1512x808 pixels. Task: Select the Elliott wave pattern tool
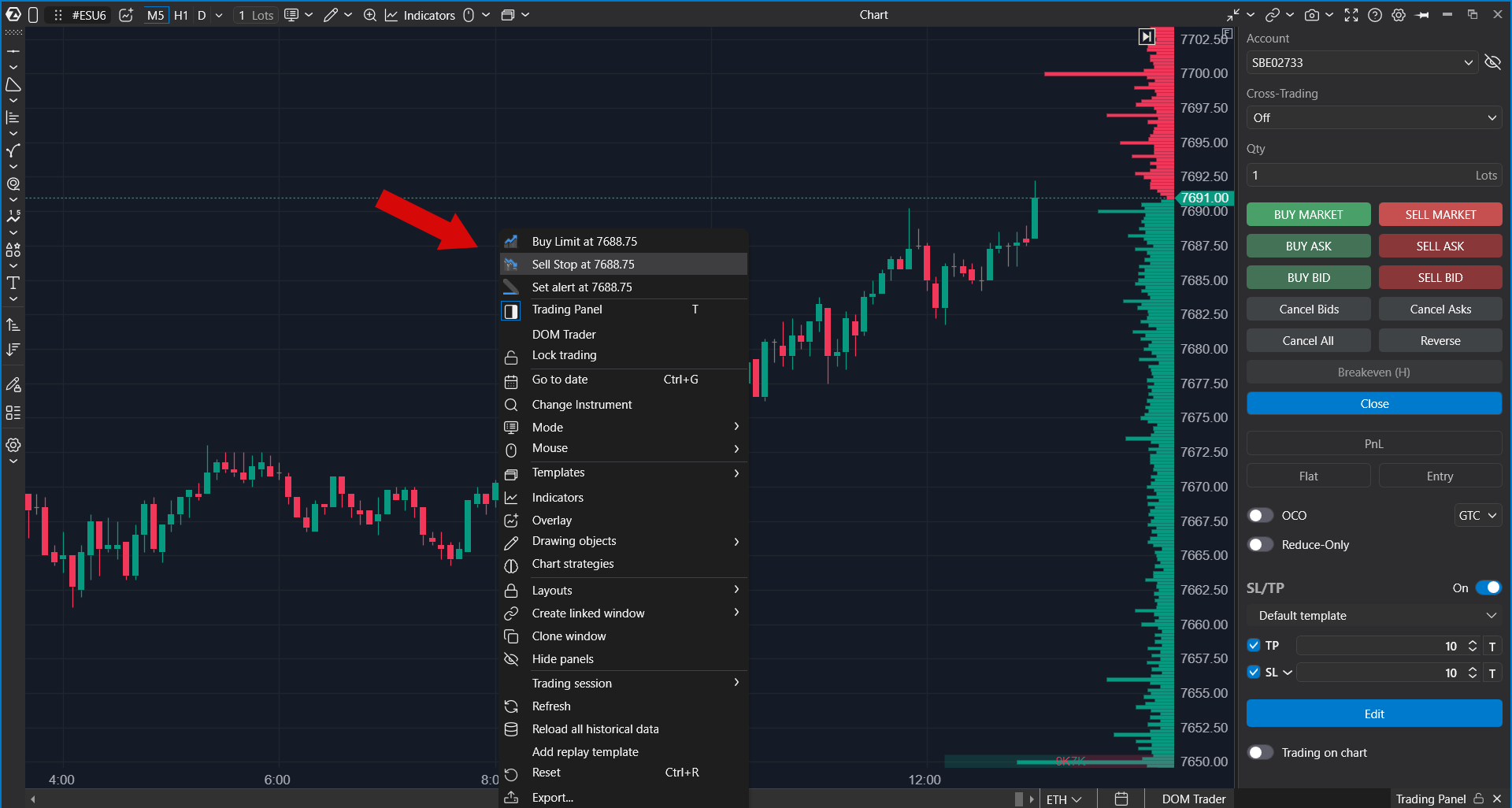(x=13, y=217)
